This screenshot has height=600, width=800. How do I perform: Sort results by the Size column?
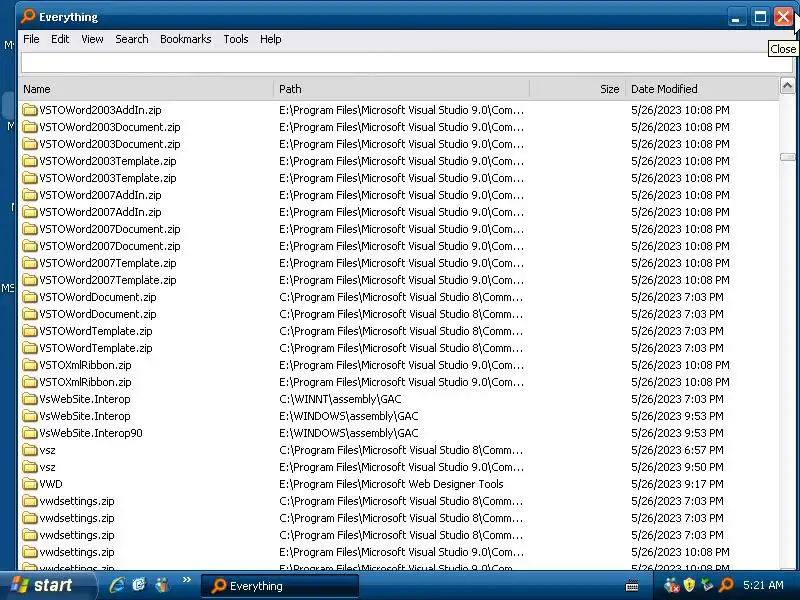click(x=578, y=89)
